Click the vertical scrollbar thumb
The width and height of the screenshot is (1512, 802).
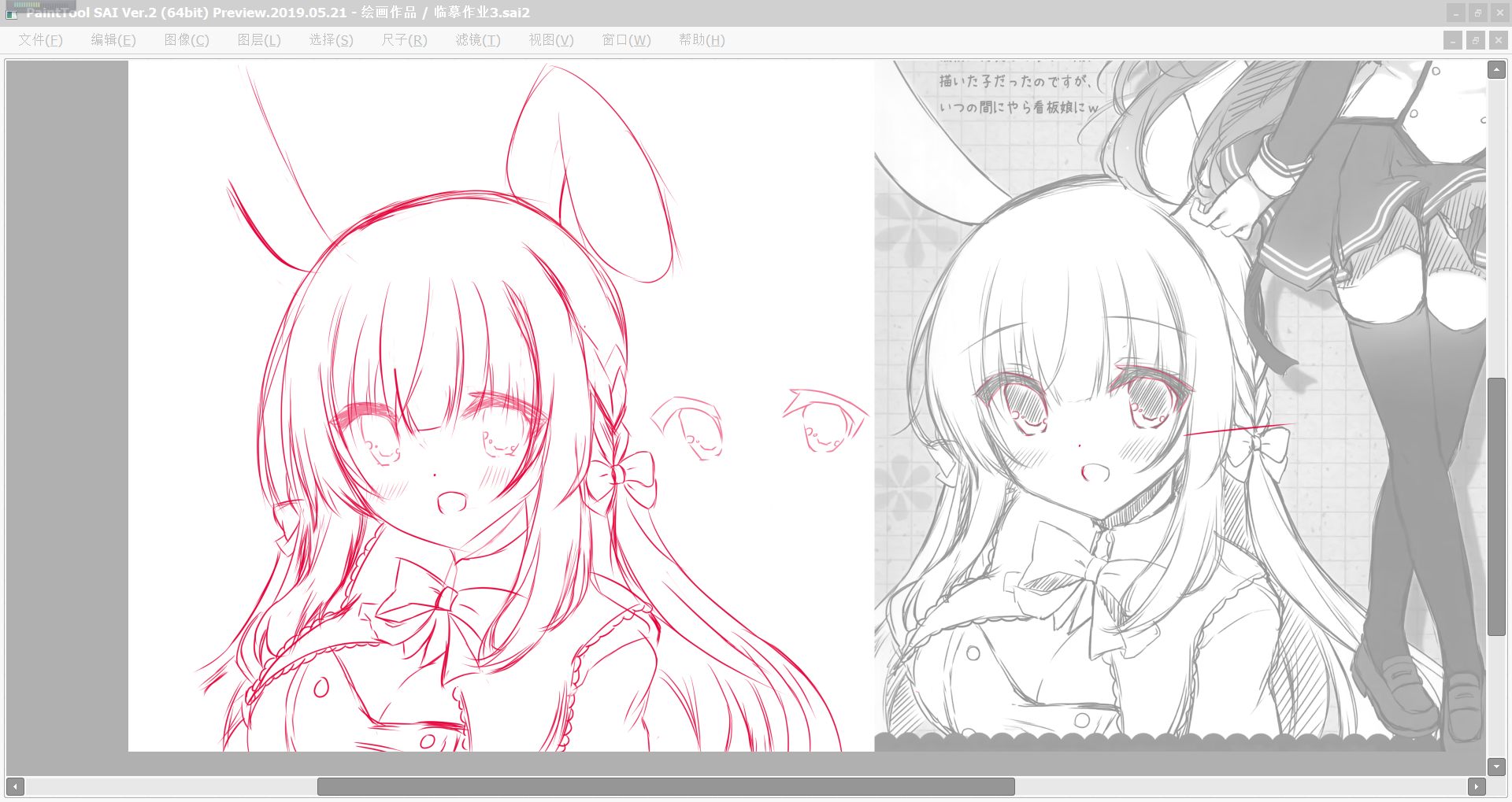[x=1496, y=507]
